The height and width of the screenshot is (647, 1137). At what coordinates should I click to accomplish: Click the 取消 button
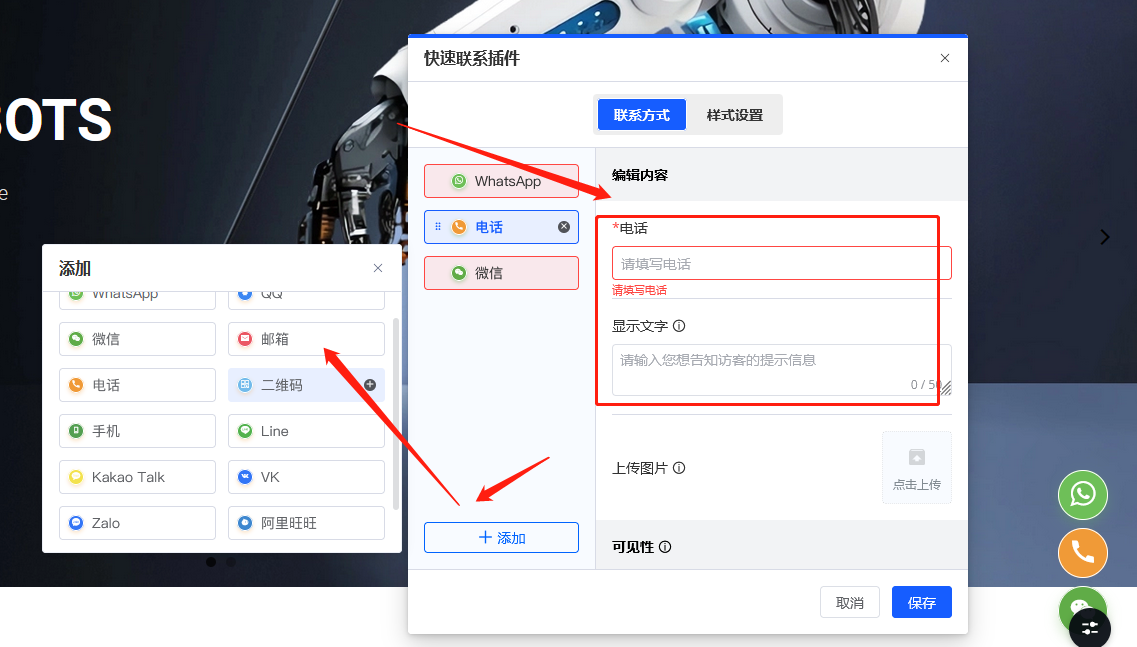point(850,603)
